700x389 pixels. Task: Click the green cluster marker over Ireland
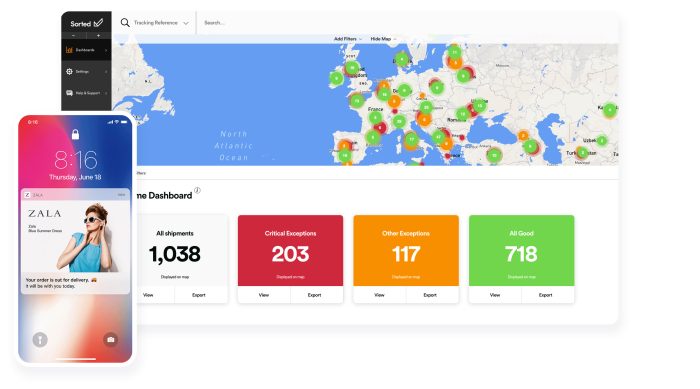coord(336,79)
